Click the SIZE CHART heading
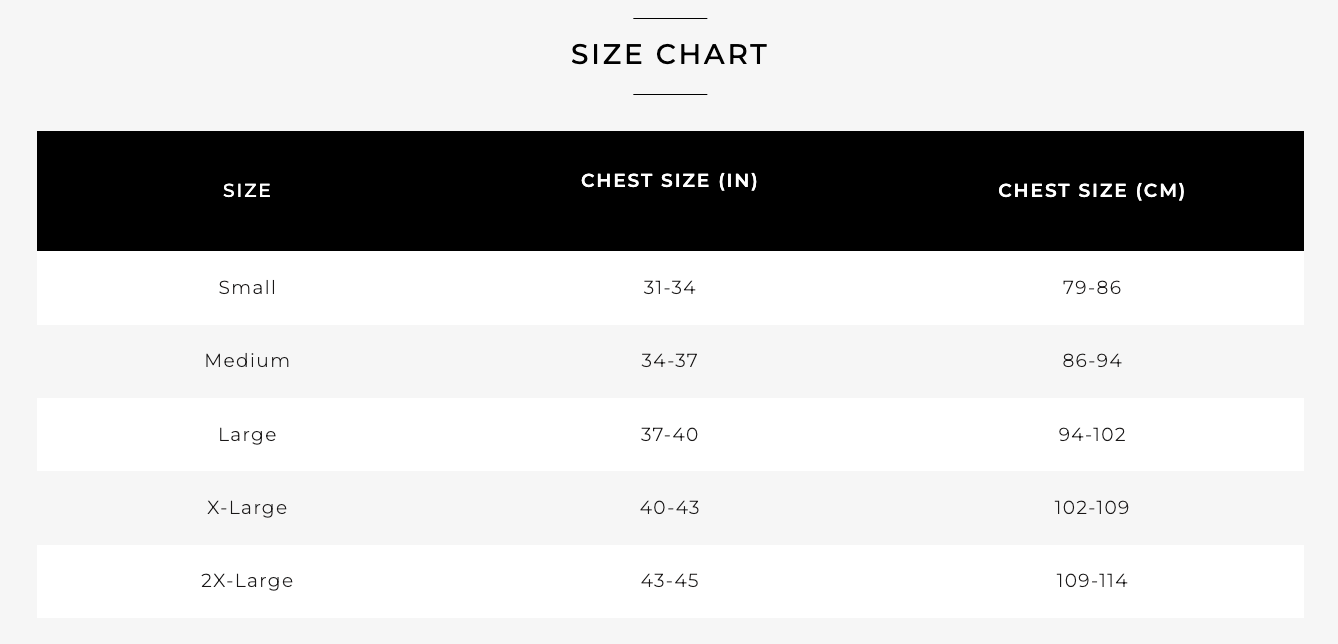 (x=669, y=54)
